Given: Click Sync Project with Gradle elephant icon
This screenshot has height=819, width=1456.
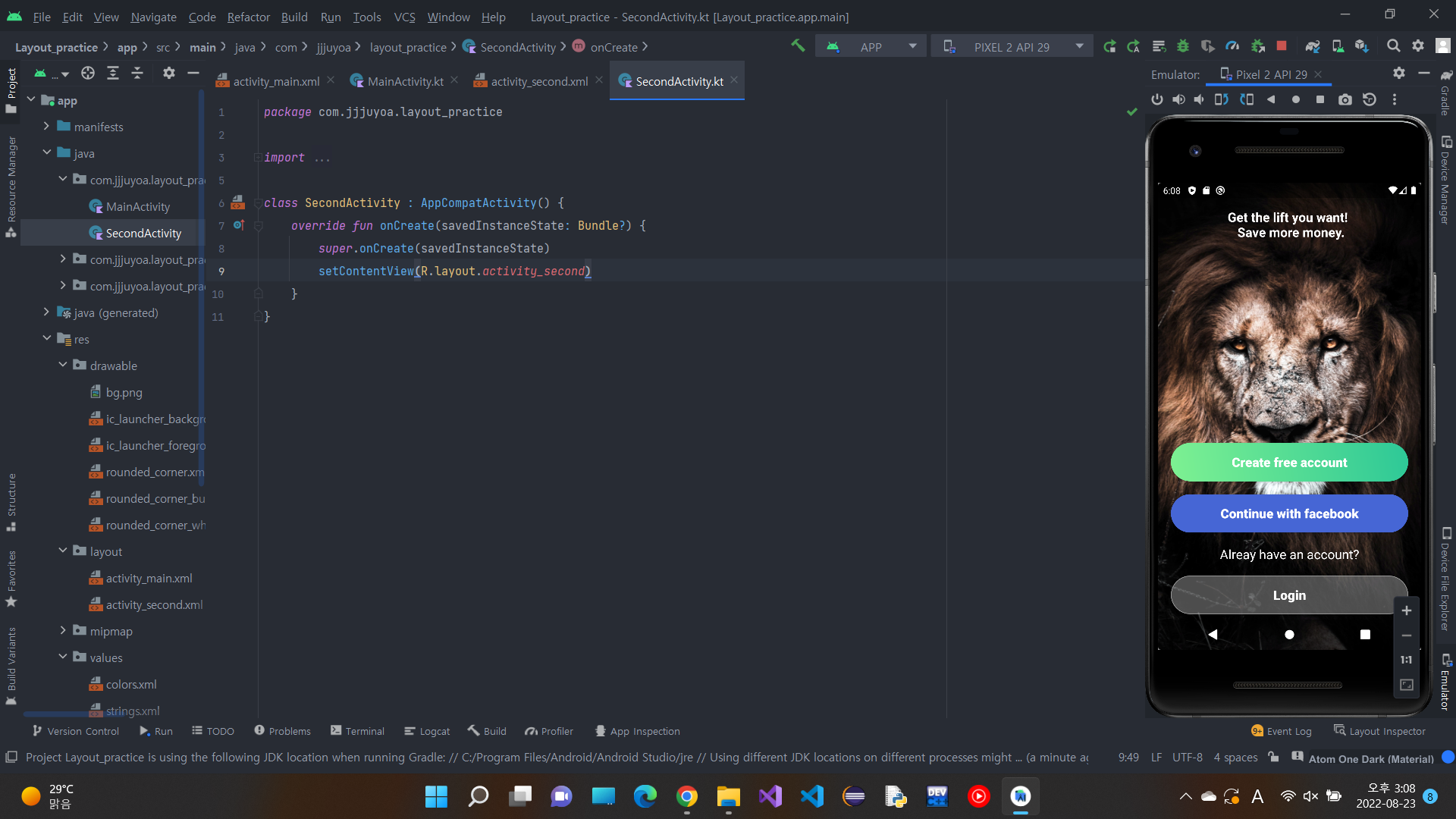Looking at the screenshot, I should click(x=1313, y=46).
